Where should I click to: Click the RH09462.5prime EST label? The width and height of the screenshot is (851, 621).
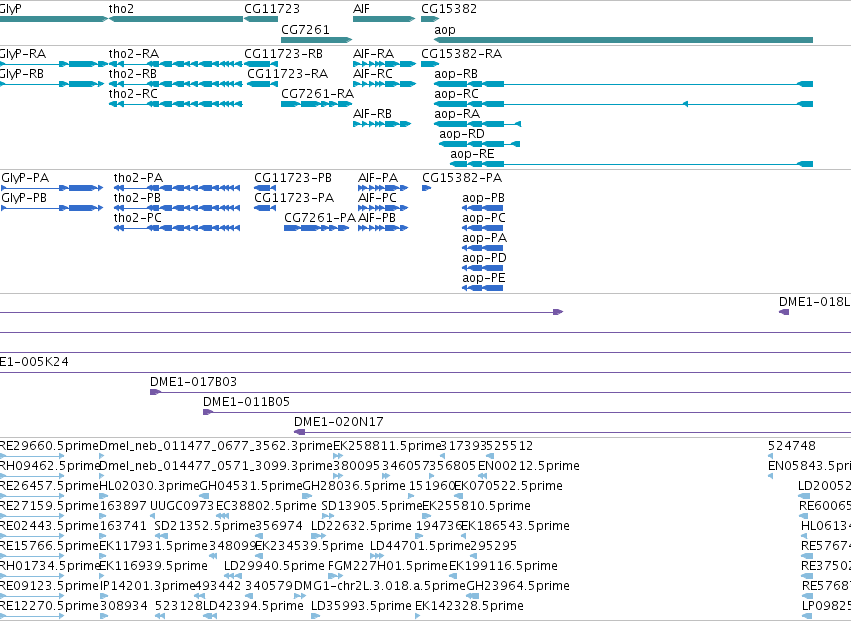coord(50,466)
